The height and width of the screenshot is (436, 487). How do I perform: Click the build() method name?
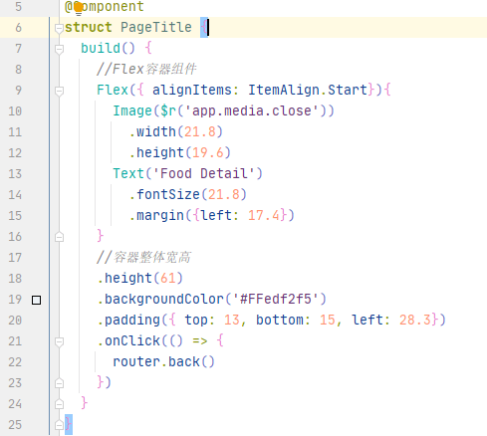(100, 48)
